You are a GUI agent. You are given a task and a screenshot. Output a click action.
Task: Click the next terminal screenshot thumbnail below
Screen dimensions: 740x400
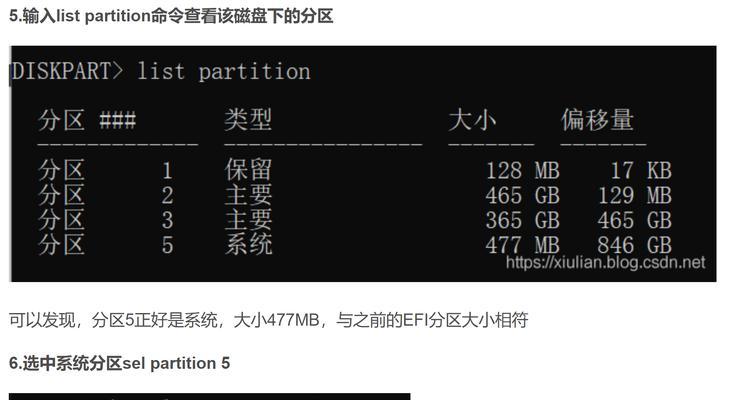click(210, 396)
